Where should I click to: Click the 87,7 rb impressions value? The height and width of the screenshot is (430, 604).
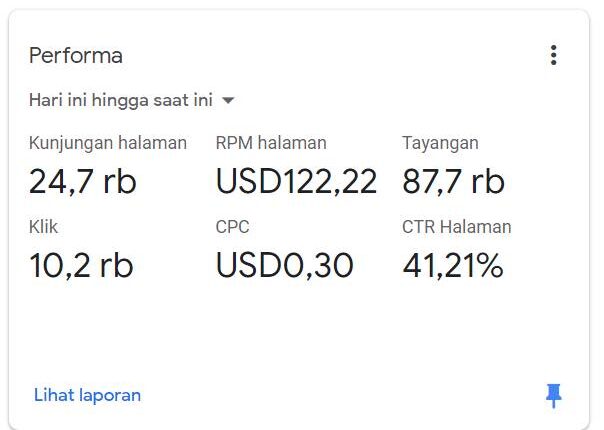(453, 181)
